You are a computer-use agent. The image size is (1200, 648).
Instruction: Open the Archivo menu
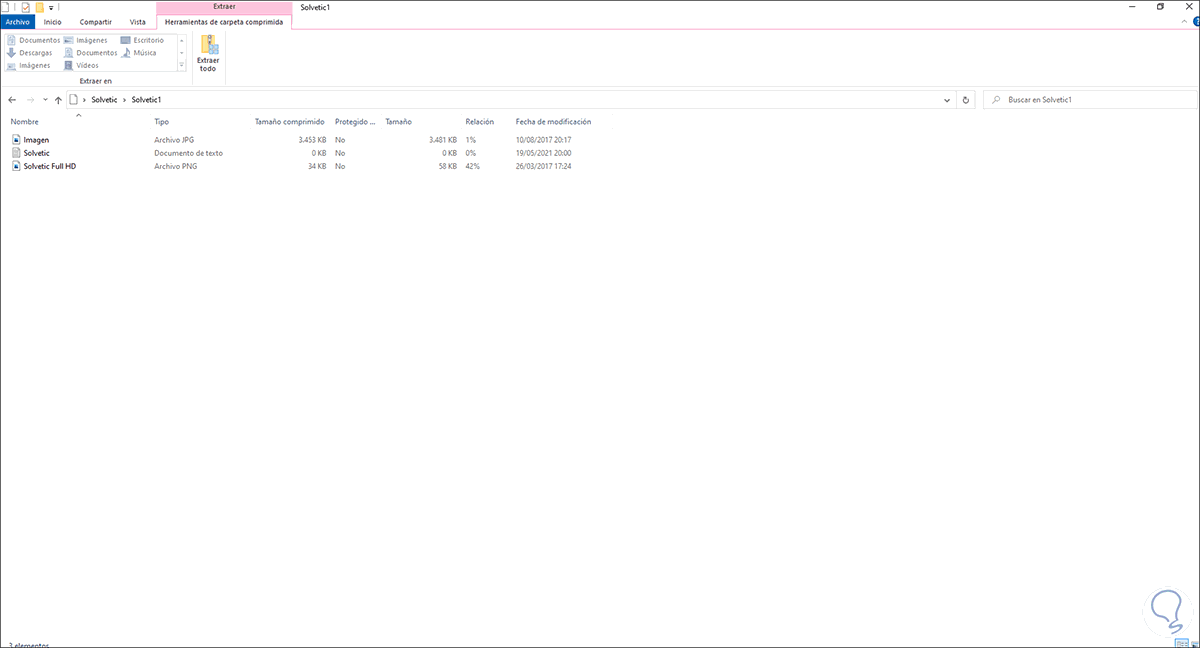pyautogui.click(x=17, y=21)
